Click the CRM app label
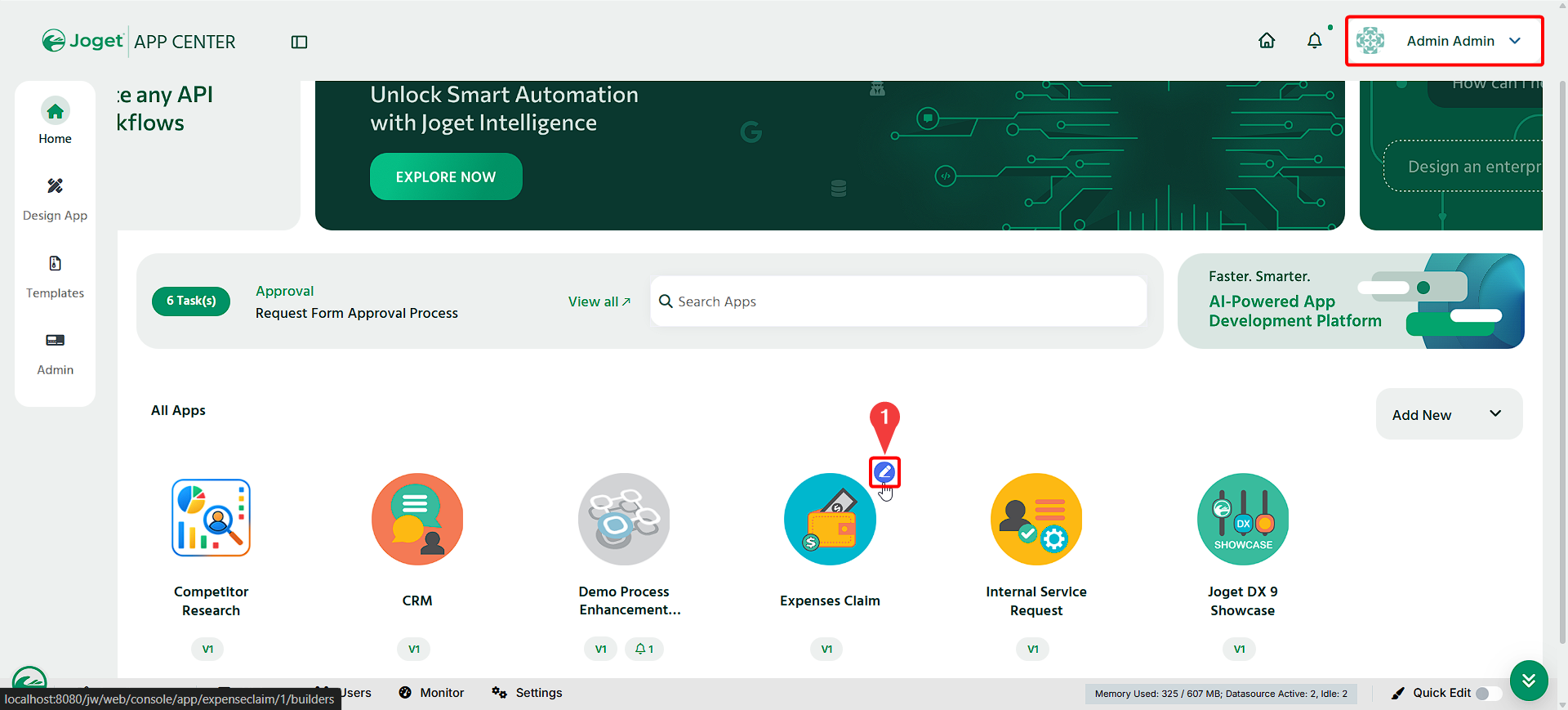The height and width of the screenshot is (710, 1568). (417, 601)
